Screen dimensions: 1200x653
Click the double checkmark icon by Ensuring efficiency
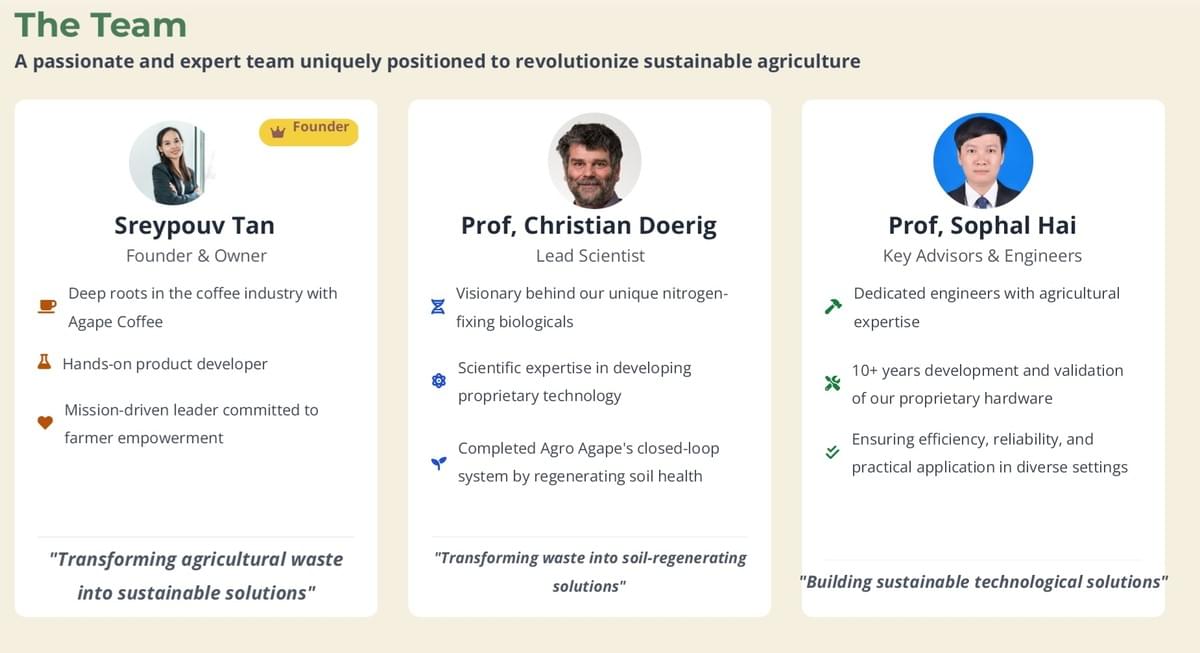coord(832,452)
